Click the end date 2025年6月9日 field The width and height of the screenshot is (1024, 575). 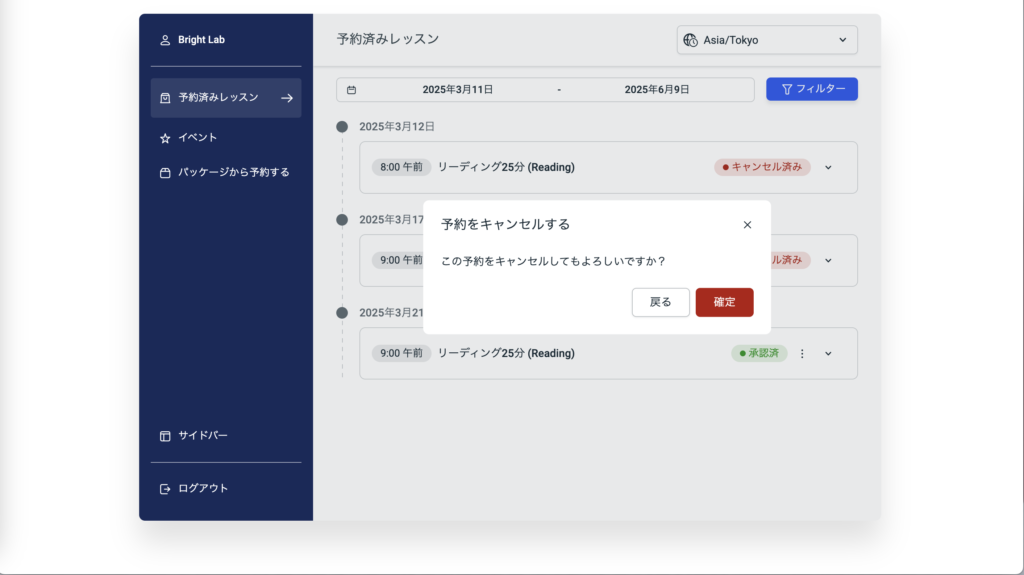tap(657, 90)
